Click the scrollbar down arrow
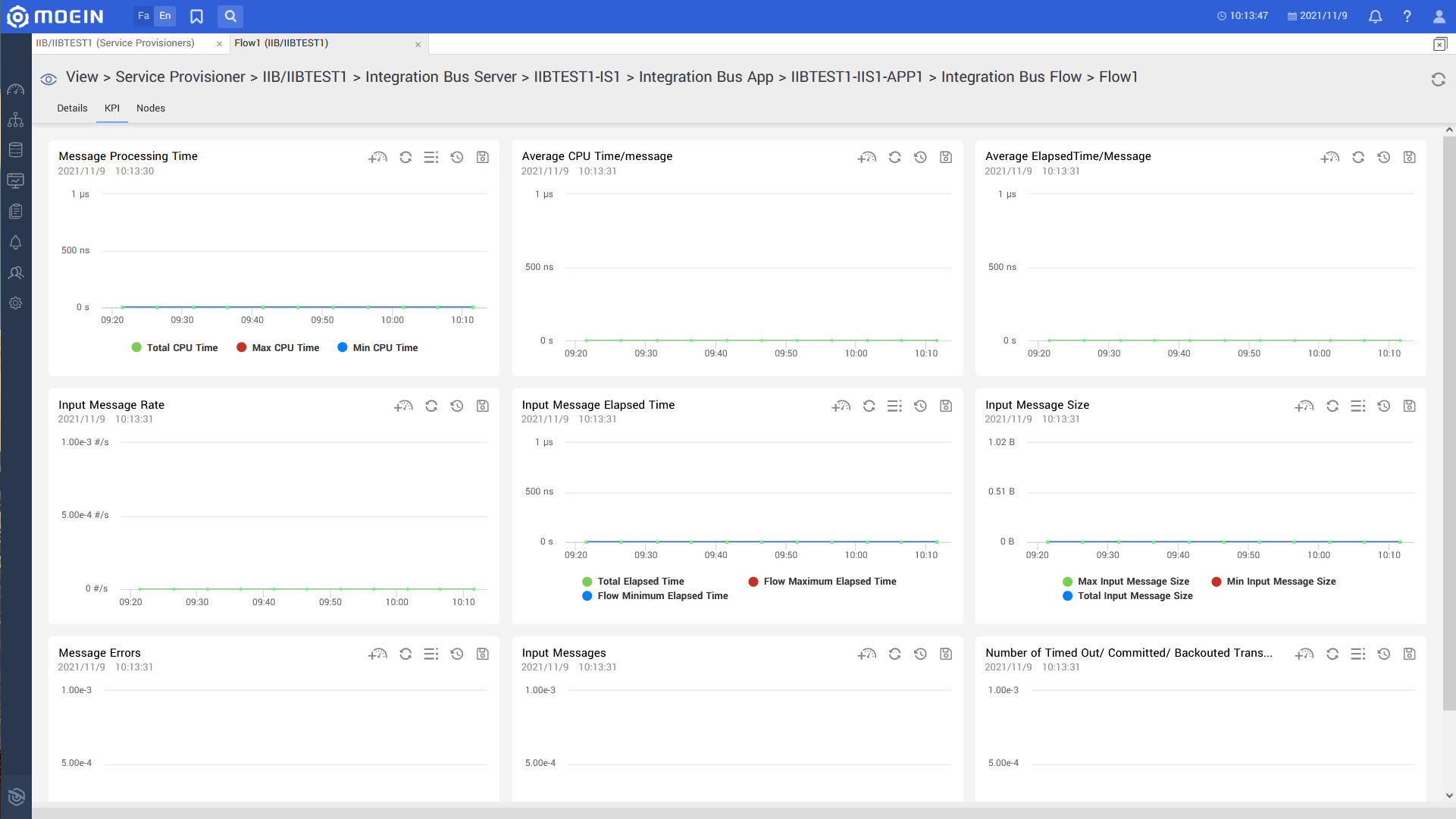 (1448, 795)
